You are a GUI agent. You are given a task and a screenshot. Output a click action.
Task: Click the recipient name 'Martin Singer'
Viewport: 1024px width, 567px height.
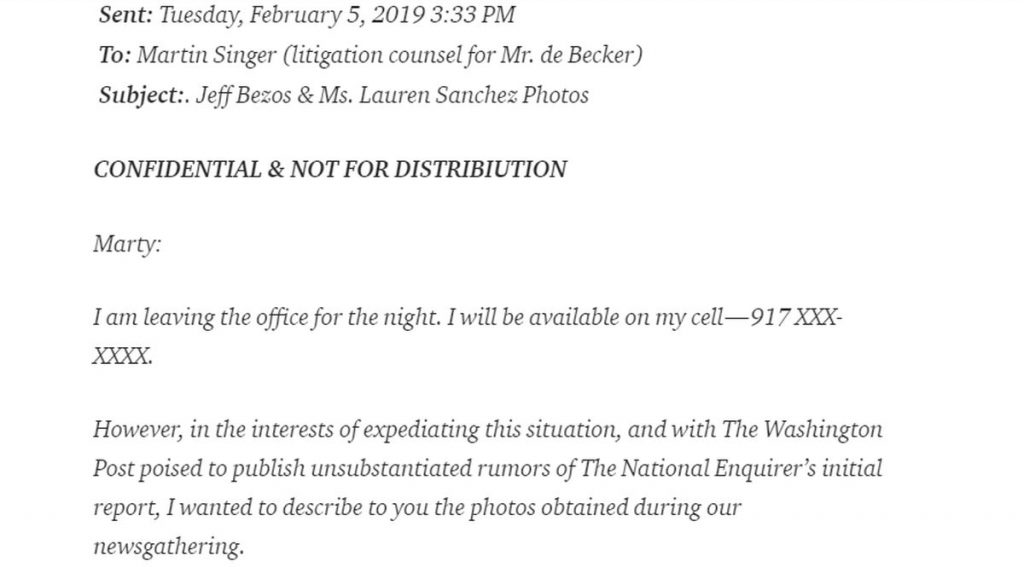[x=207, y=56]
